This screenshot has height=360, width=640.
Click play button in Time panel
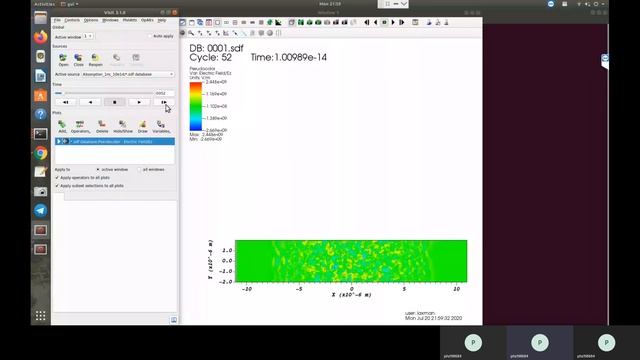[x=139, y=102]
